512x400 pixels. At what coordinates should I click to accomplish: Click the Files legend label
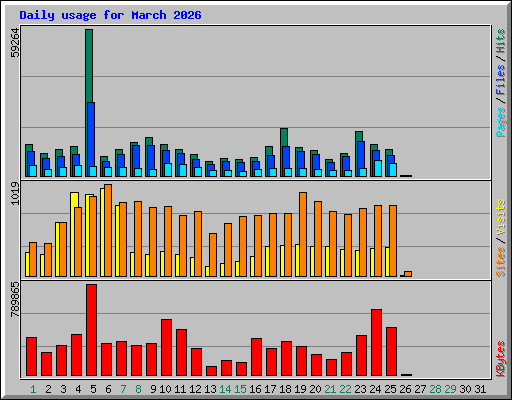501,79
